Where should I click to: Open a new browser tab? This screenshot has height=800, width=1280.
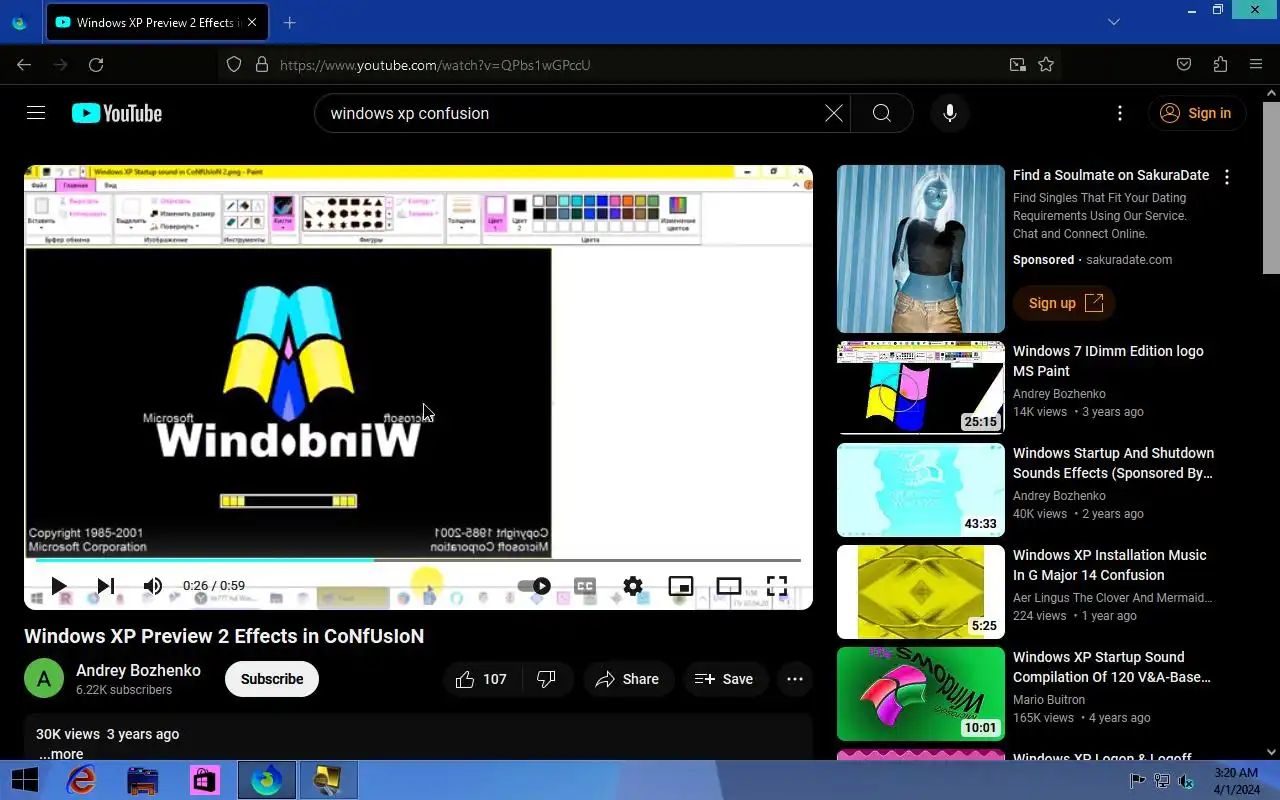tap(290, 22)
